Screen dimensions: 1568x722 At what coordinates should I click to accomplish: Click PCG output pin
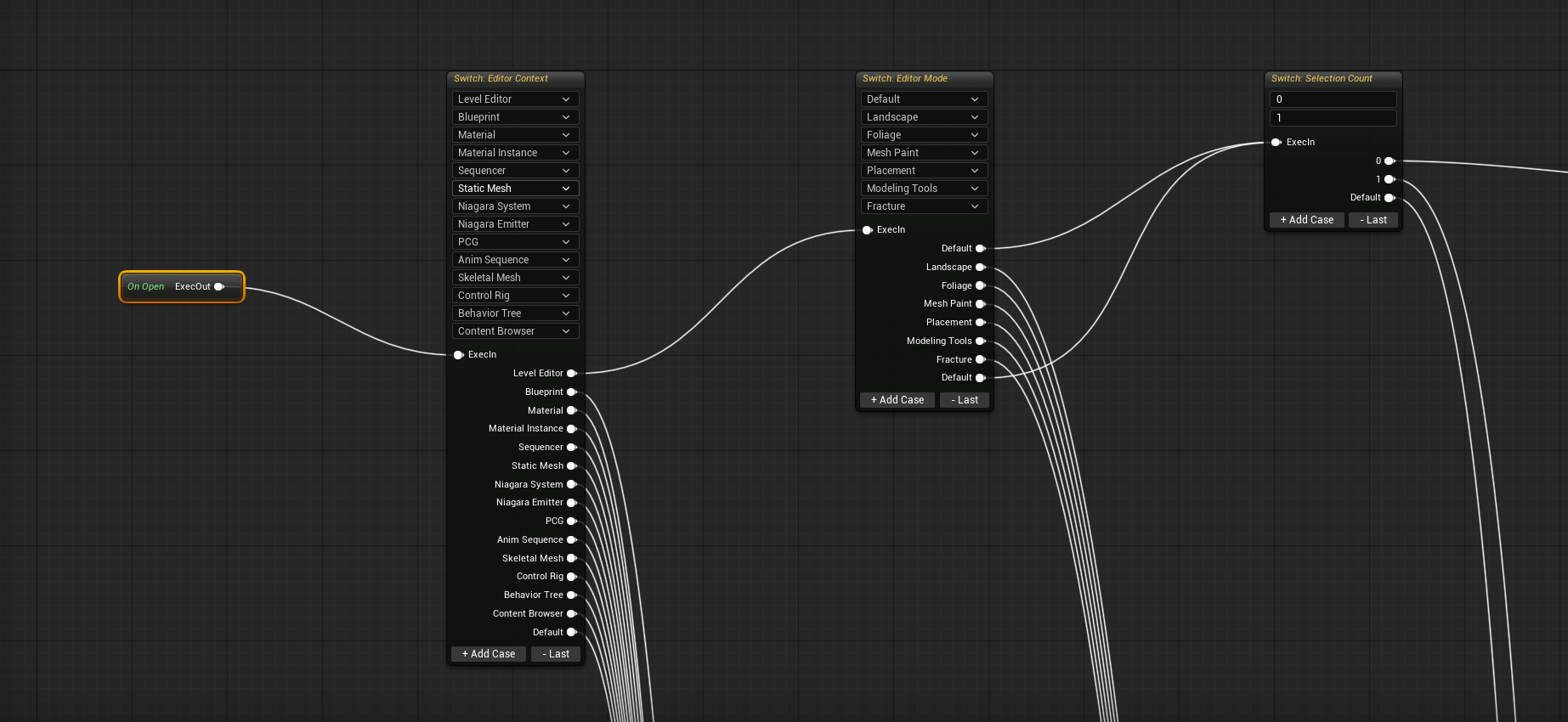coord(572,522)
